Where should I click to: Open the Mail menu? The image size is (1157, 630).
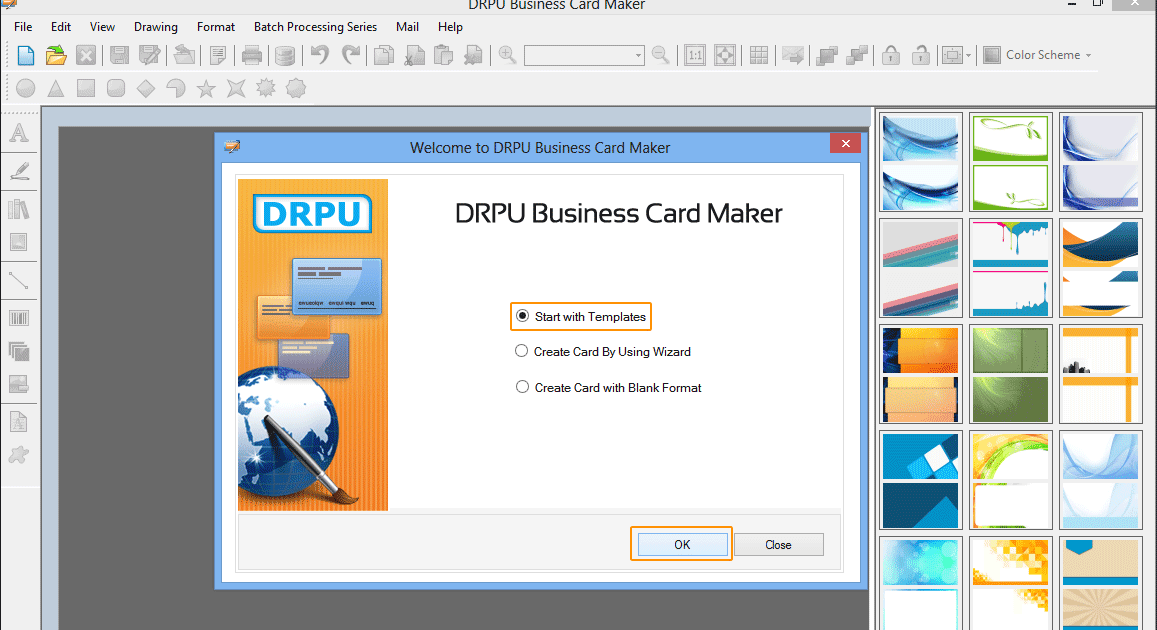click(x=407, y=27)
